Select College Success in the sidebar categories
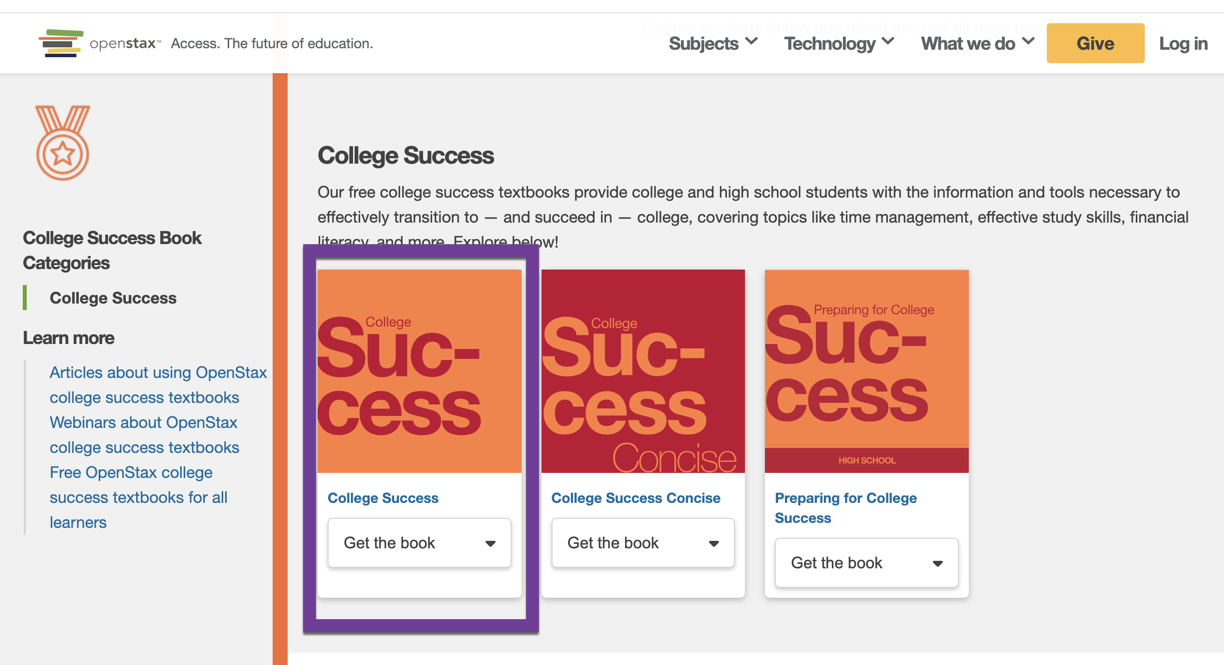Viewport: 1224px width, 665px height. 111,297
